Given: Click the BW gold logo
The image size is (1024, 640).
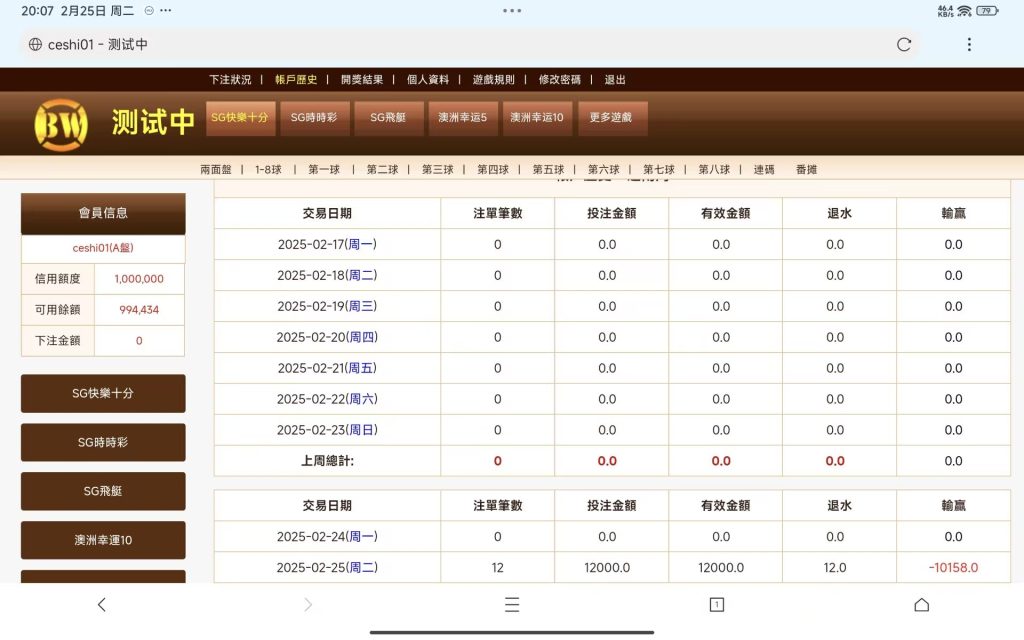Looking at the screenshot, I should pyautogui.click(x=61, y=124).
